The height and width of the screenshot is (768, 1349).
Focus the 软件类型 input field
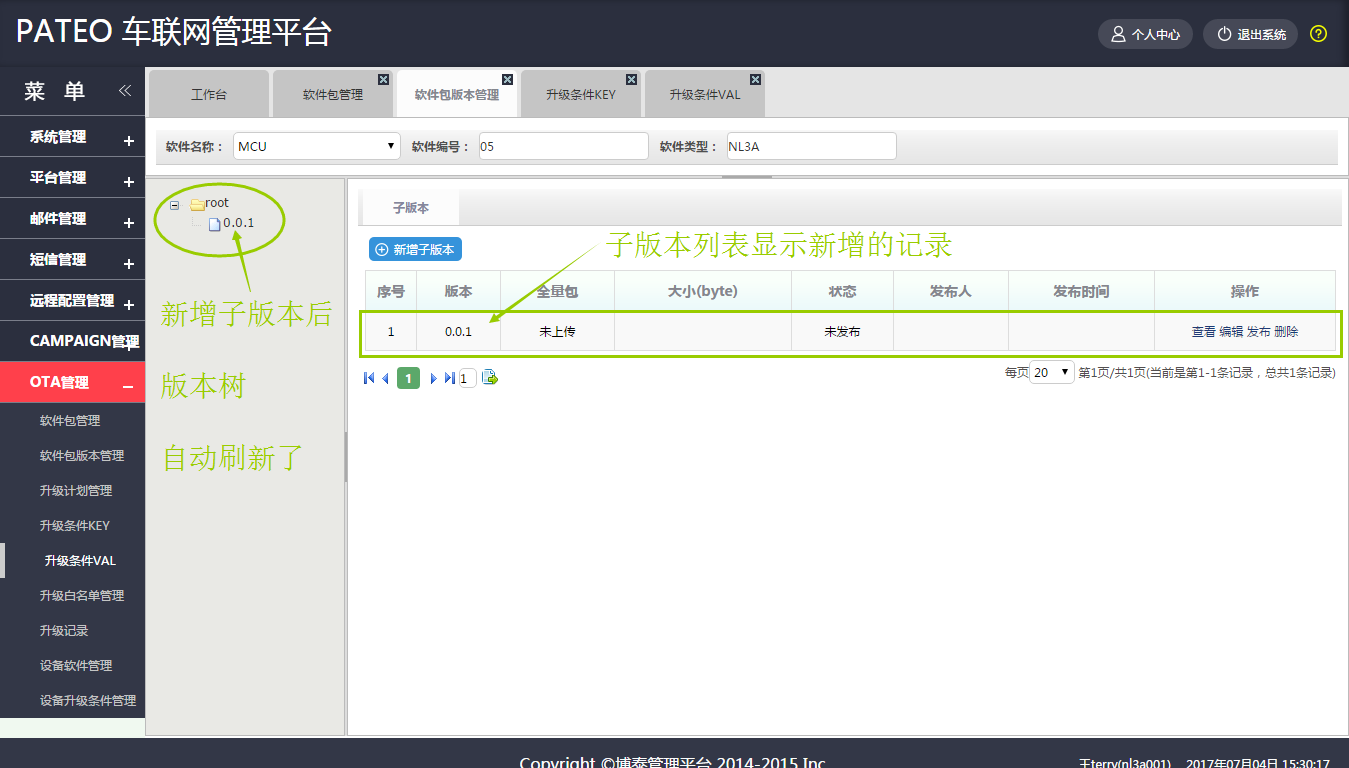point(812,146)
